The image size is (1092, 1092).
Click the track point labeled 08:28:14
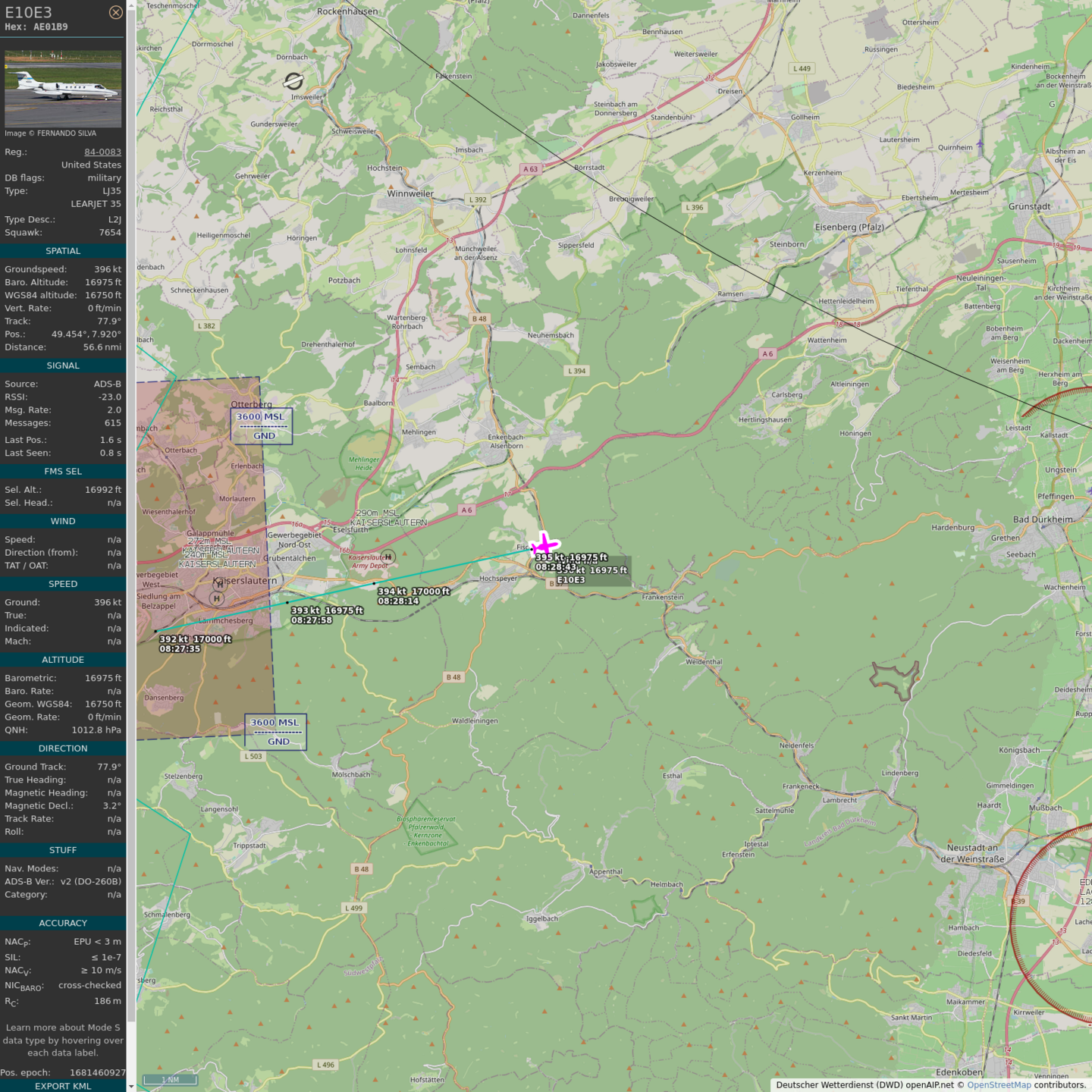tap(374, 584)
